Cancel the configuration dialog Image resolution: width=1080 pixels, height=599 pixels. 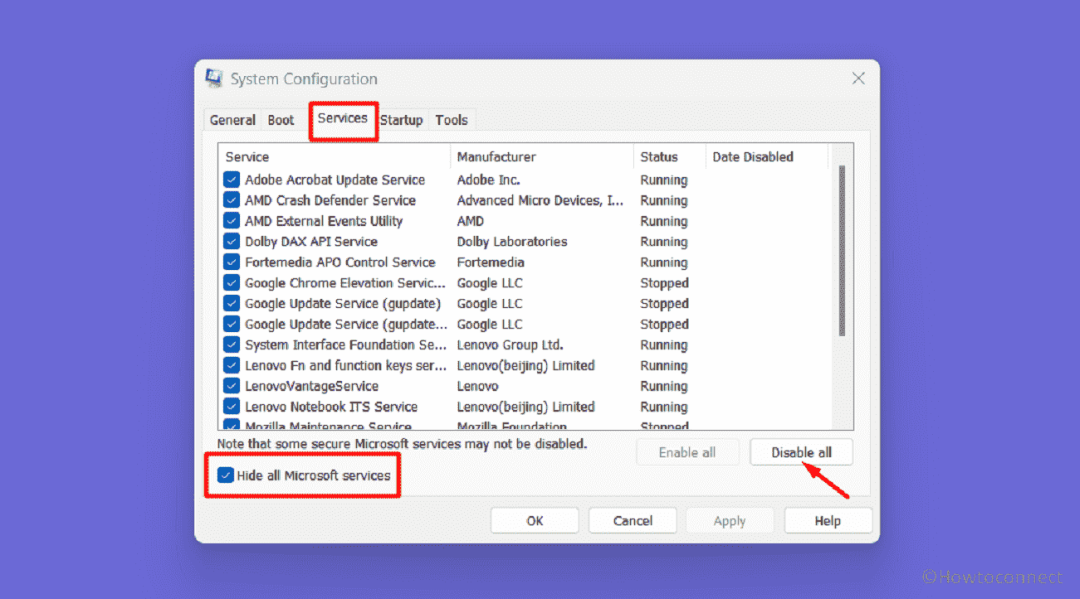pos(632,521)
